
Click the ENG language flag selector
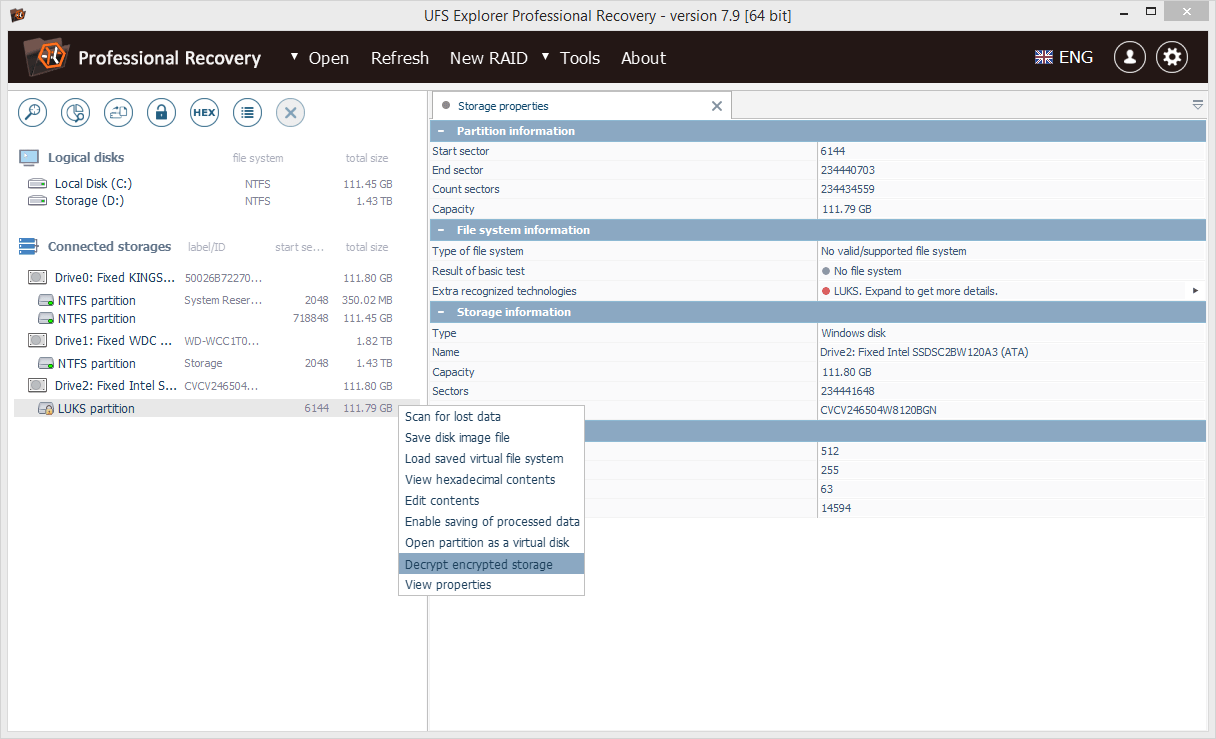tap(1064, 57)
